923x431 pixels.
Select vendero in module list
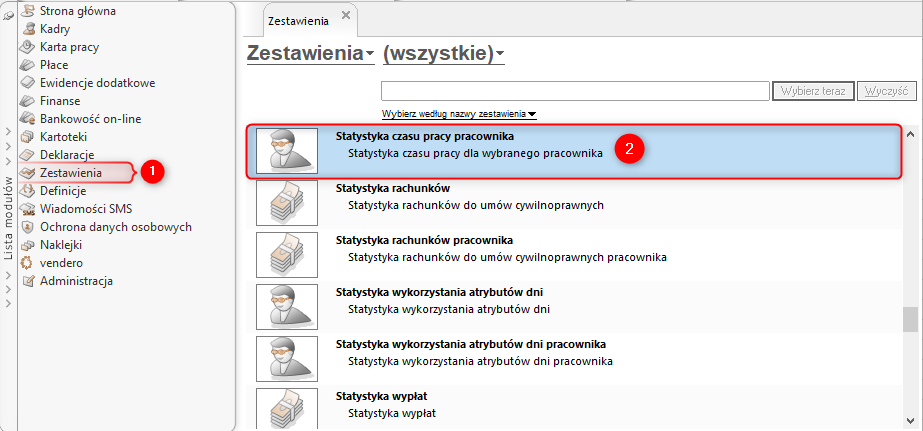[61, 263]
